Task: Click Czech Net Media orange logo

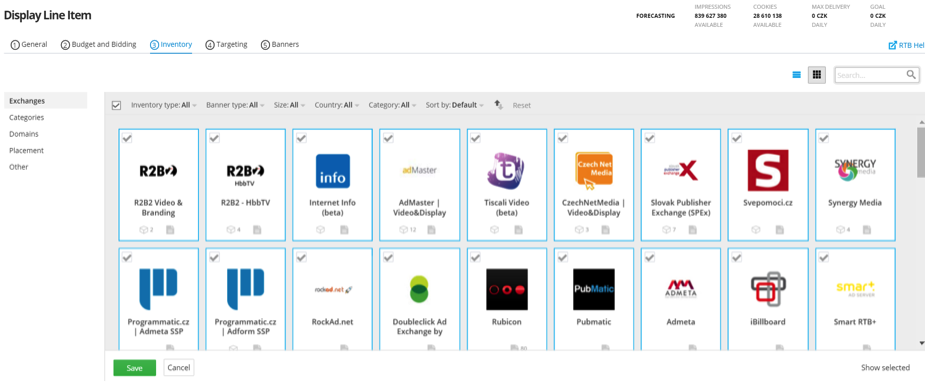Action: pos(593,171)
